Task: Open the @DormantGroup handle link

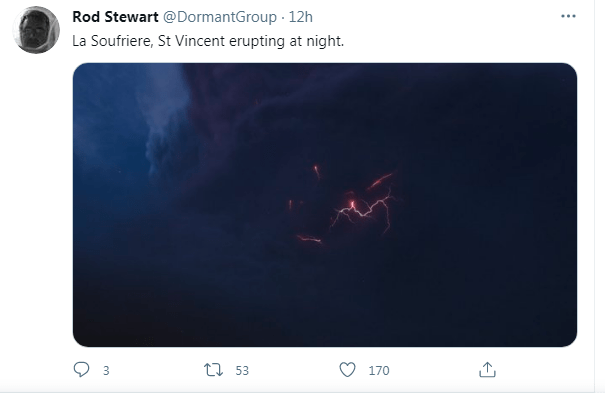Action: click(x=220, y=17)
